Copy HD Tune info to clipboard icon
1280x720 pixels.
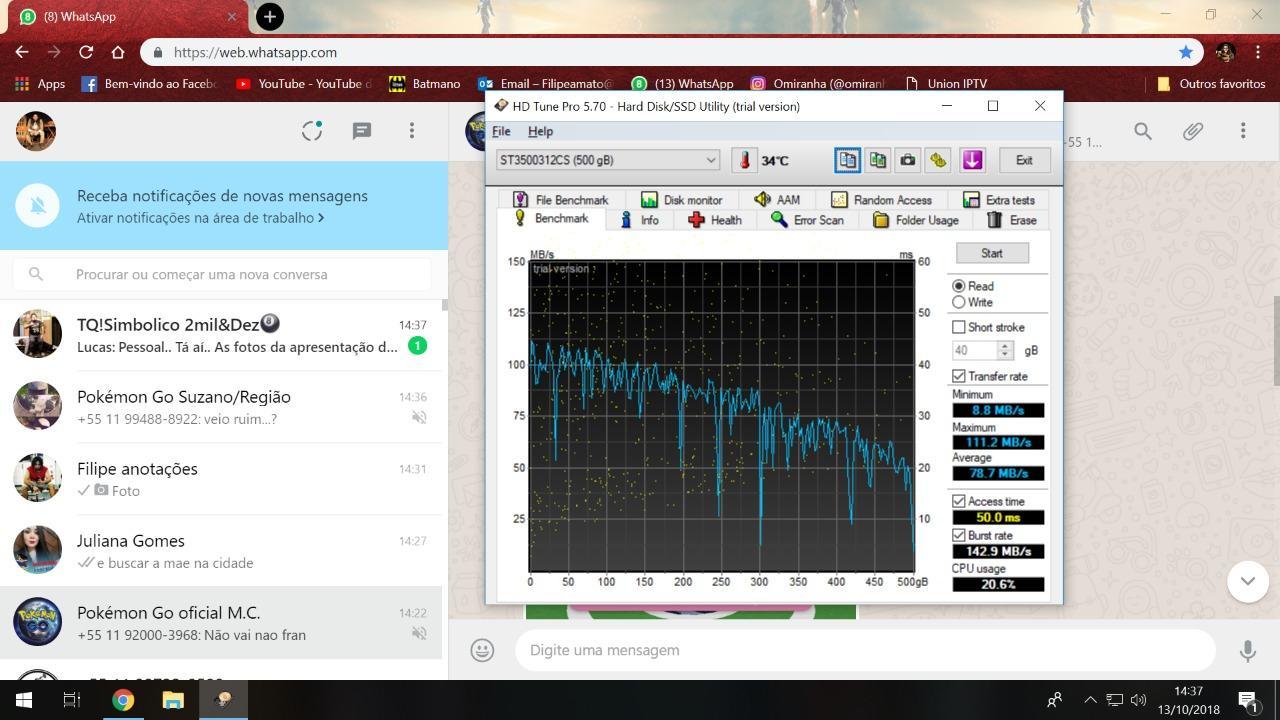click(x=847, y=160)
